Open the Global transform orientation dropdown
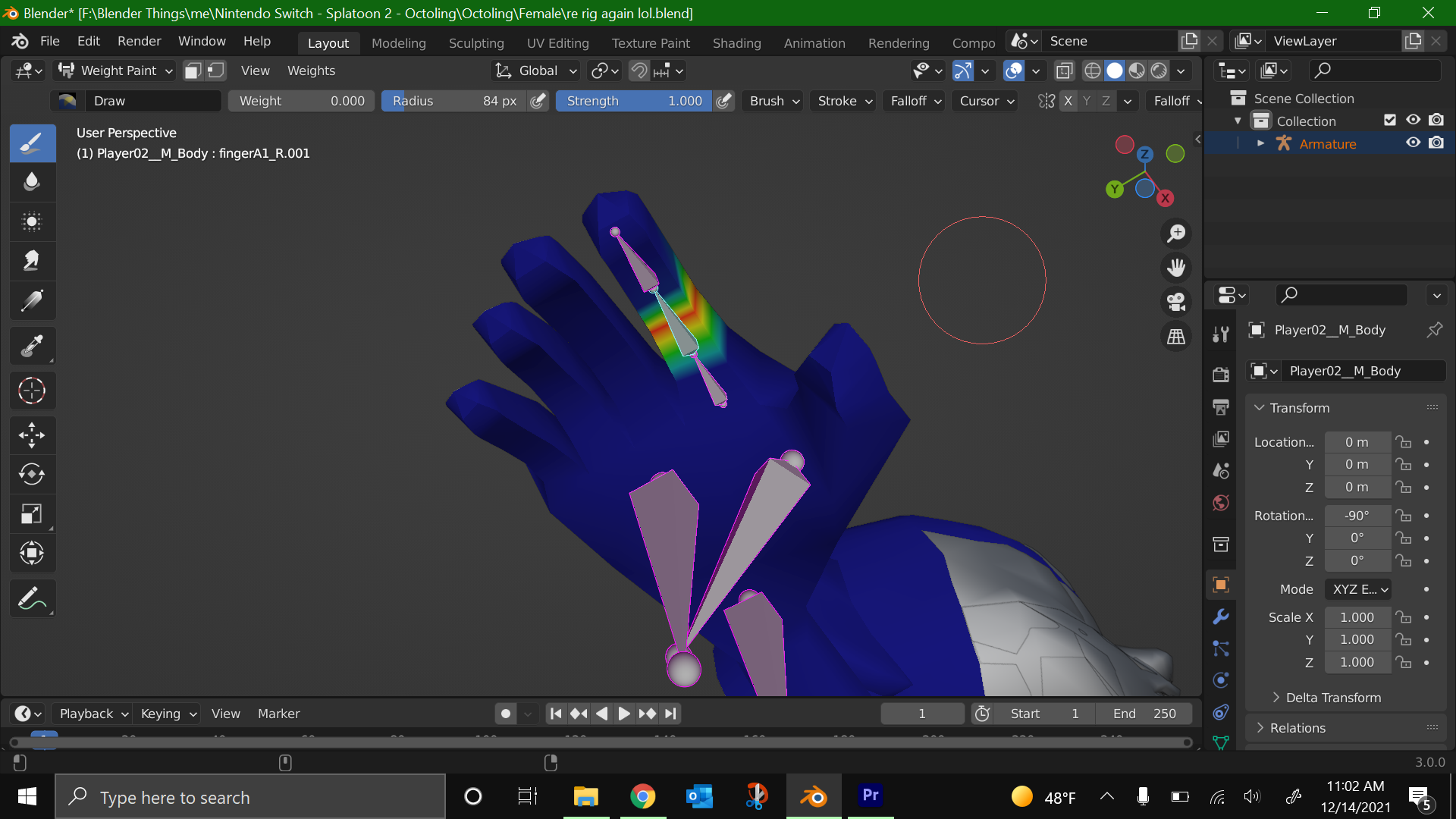 pyautogui.click(x=535, y=71)
